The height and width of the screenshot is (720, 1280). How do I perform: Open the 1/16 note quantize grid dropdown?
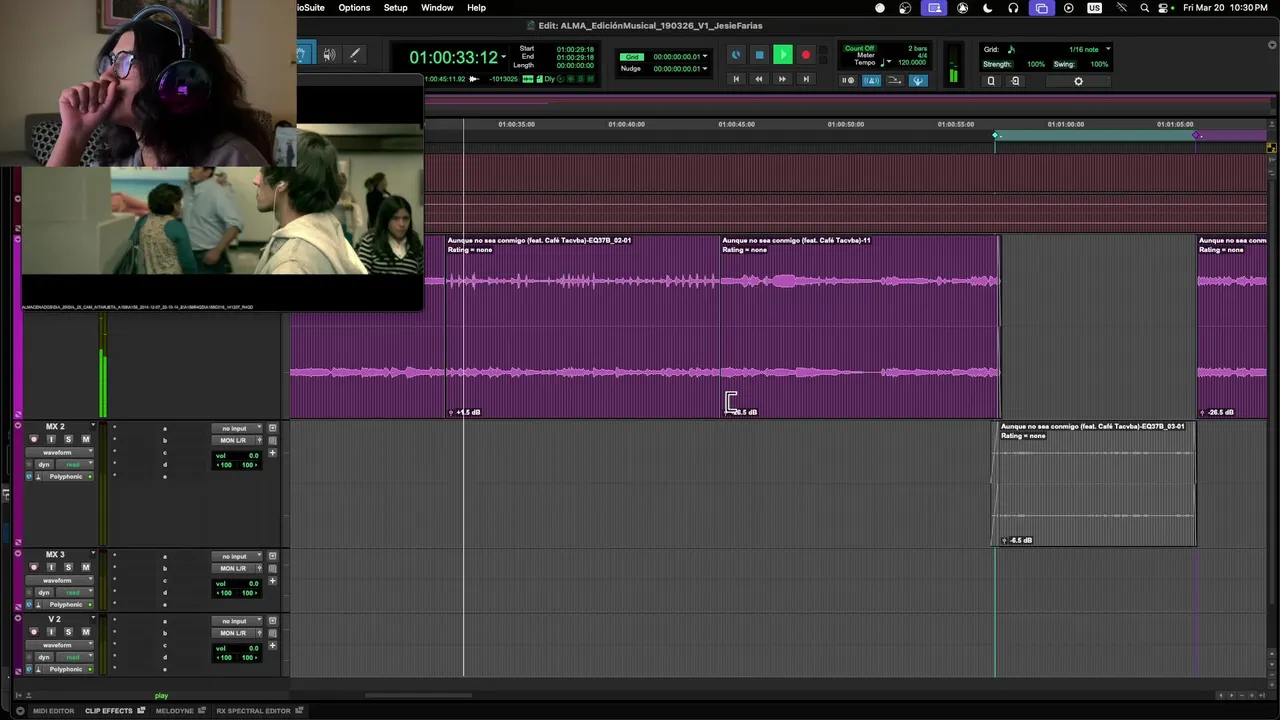(x=1108, y=49)
